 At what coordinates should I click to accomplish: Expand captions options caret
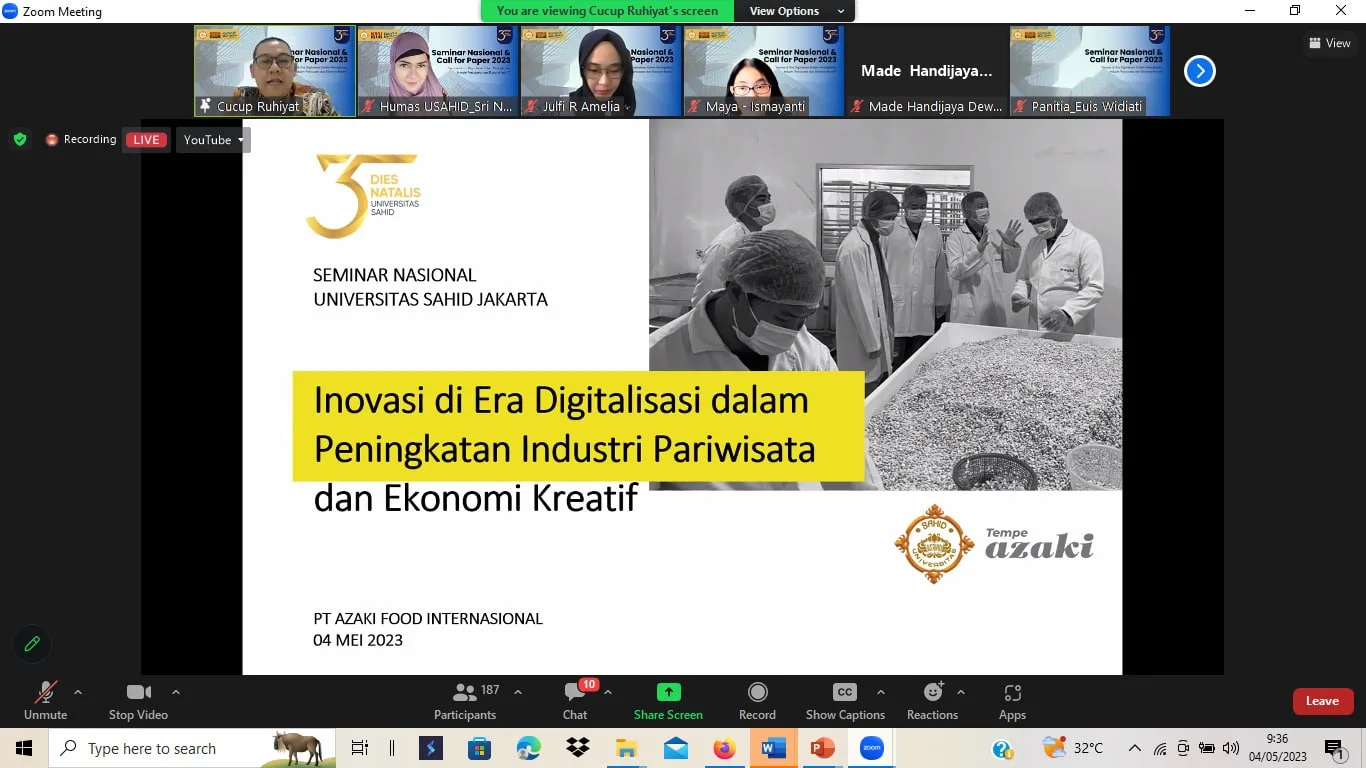point(880,692)
